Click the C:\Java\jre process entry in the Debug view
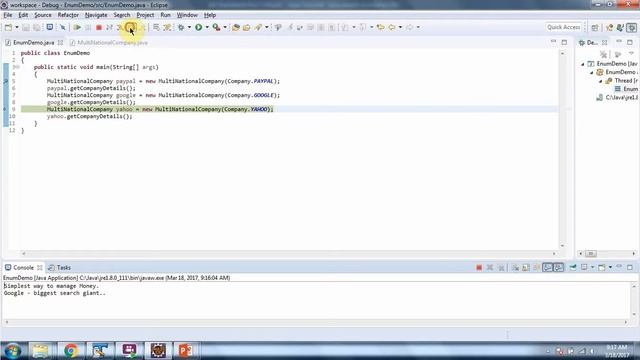 point(617,98)
